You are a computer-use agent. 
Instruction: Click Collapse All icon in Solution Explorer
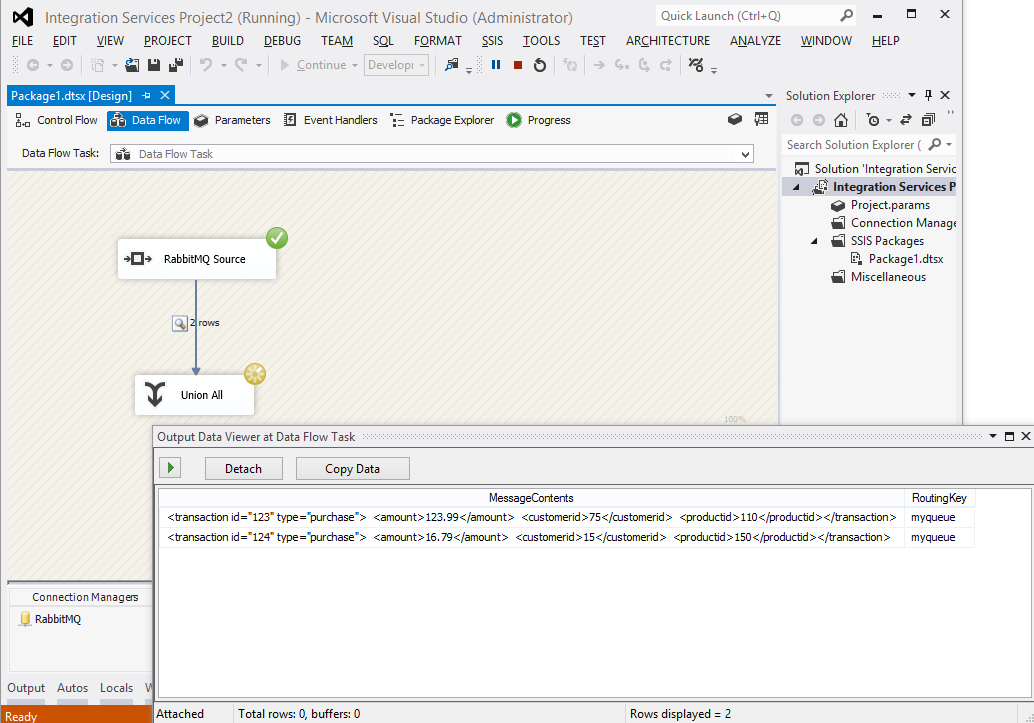click(928, 119)
